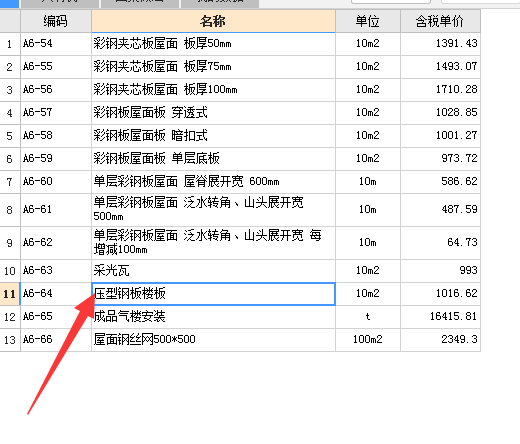
Task: Select code cell A6-57
Action: pos(56,113)
